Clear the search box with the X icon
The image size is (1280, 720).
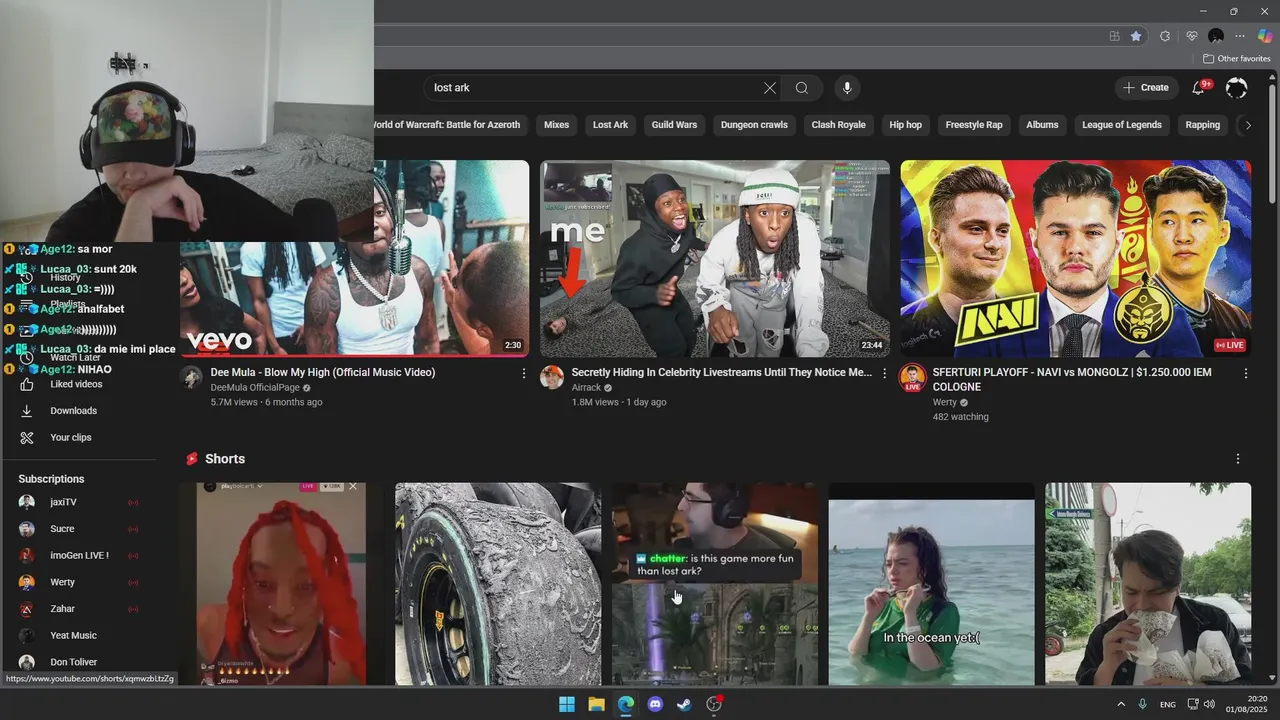[x=770, y=88]
